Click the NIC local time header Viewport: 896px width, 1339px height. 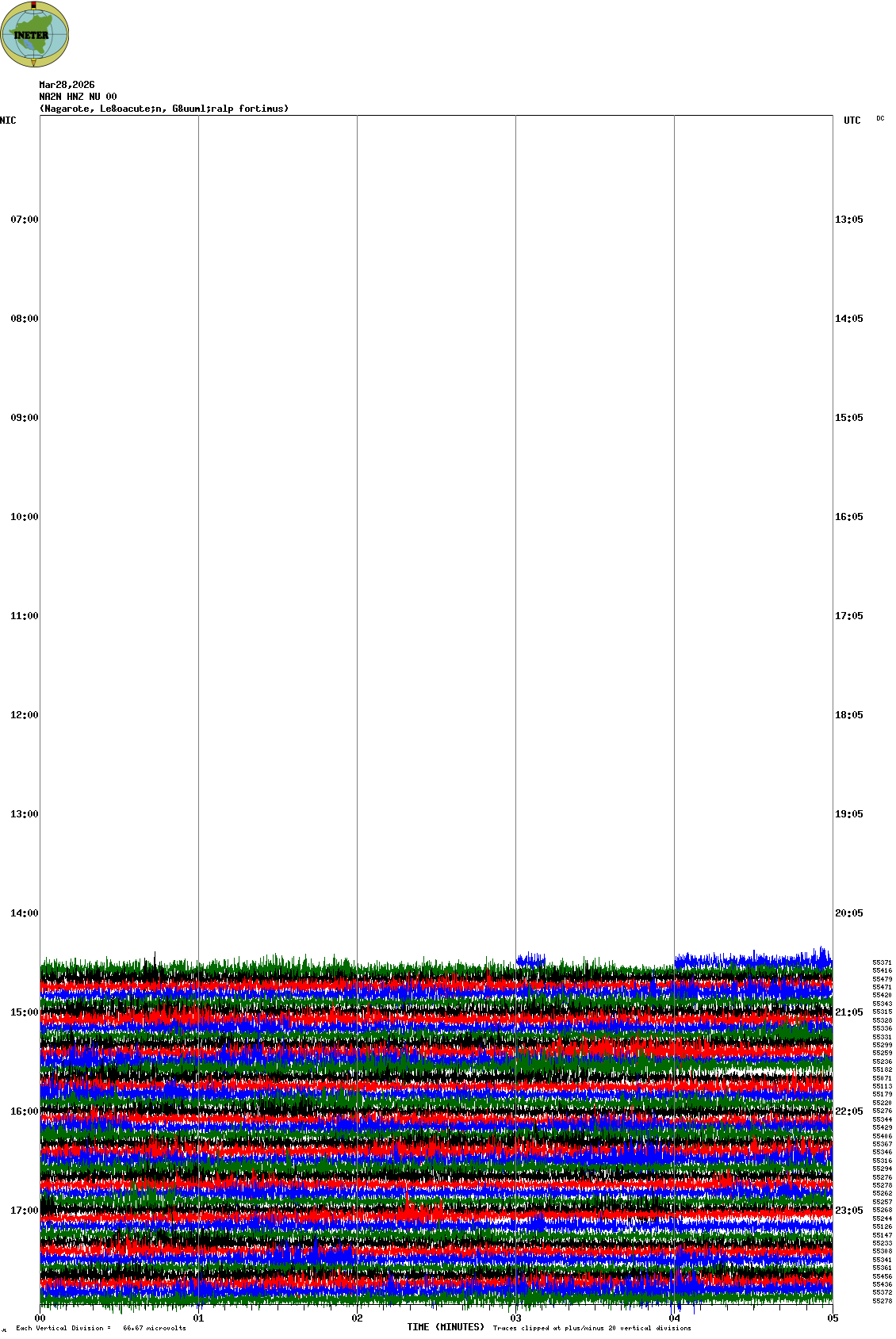pyautogui.click(x=8, y=121)
